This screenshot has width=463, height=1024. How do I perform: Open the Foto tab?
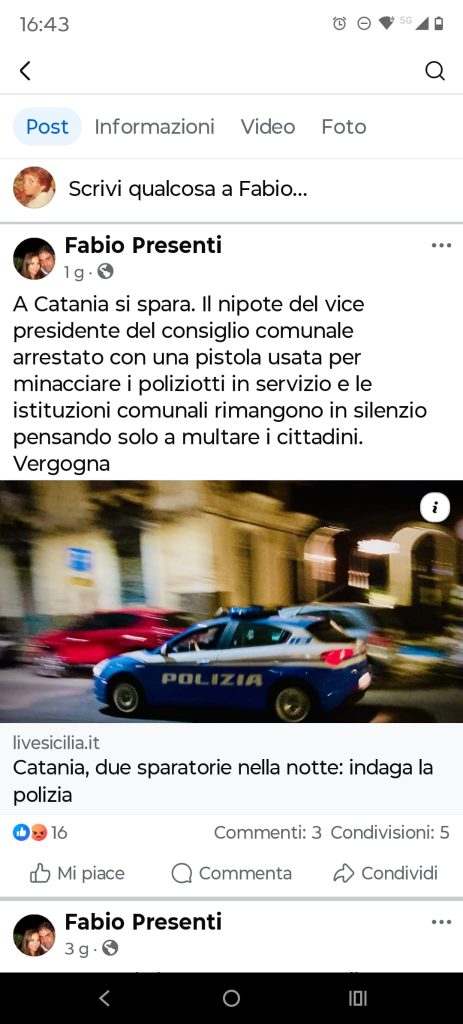click(x=343, y=127)
